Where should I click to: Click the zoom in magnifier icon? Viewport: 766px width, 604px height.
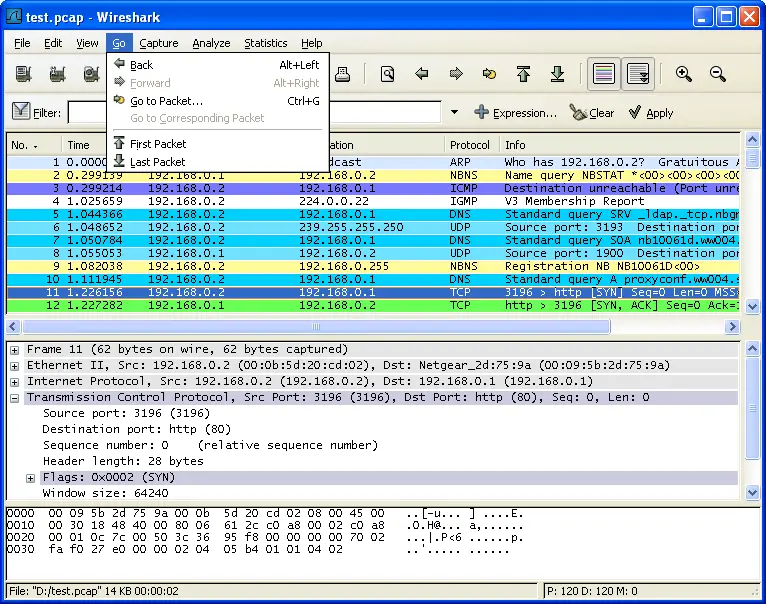(684, 74)
